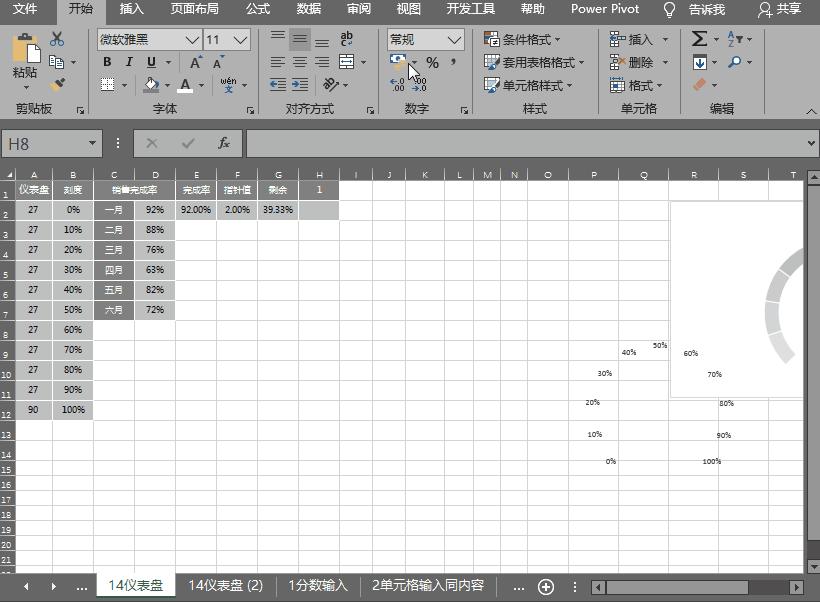
Task: Apply percent style in the number group
Action: [x=432, y=62]
